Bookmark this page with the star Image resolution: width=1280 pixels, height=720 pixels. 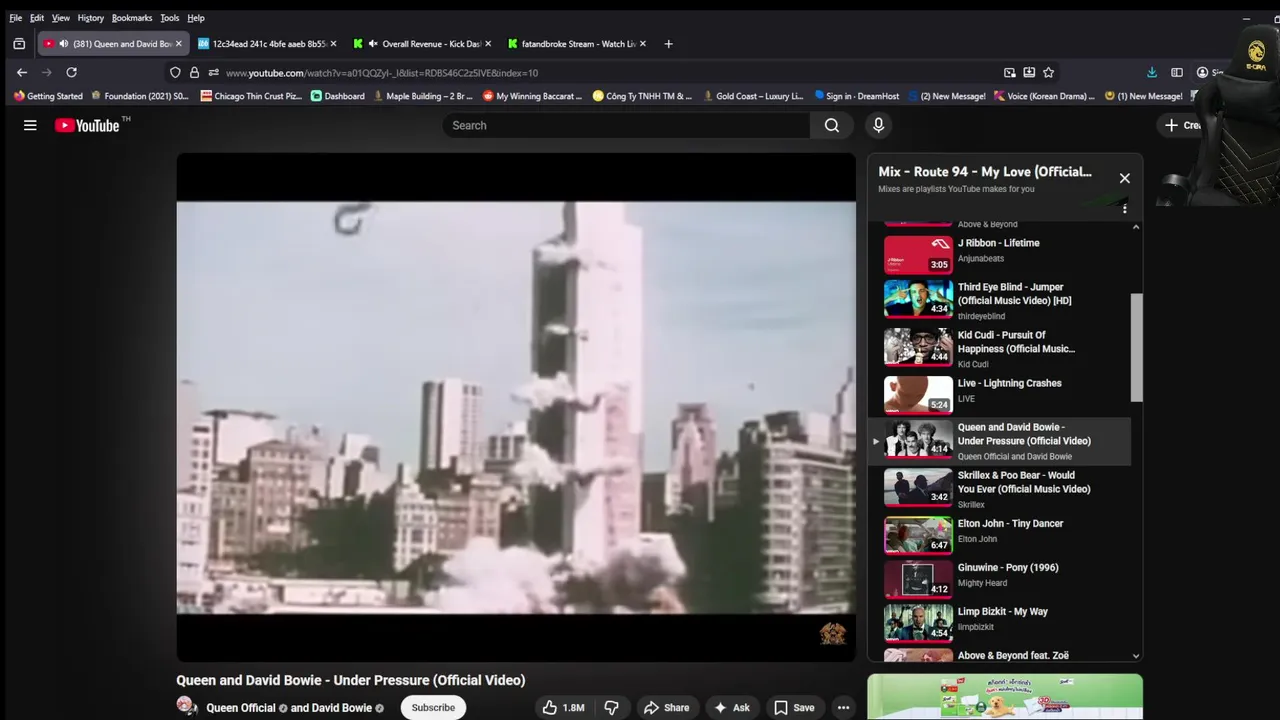point(1048,72)
